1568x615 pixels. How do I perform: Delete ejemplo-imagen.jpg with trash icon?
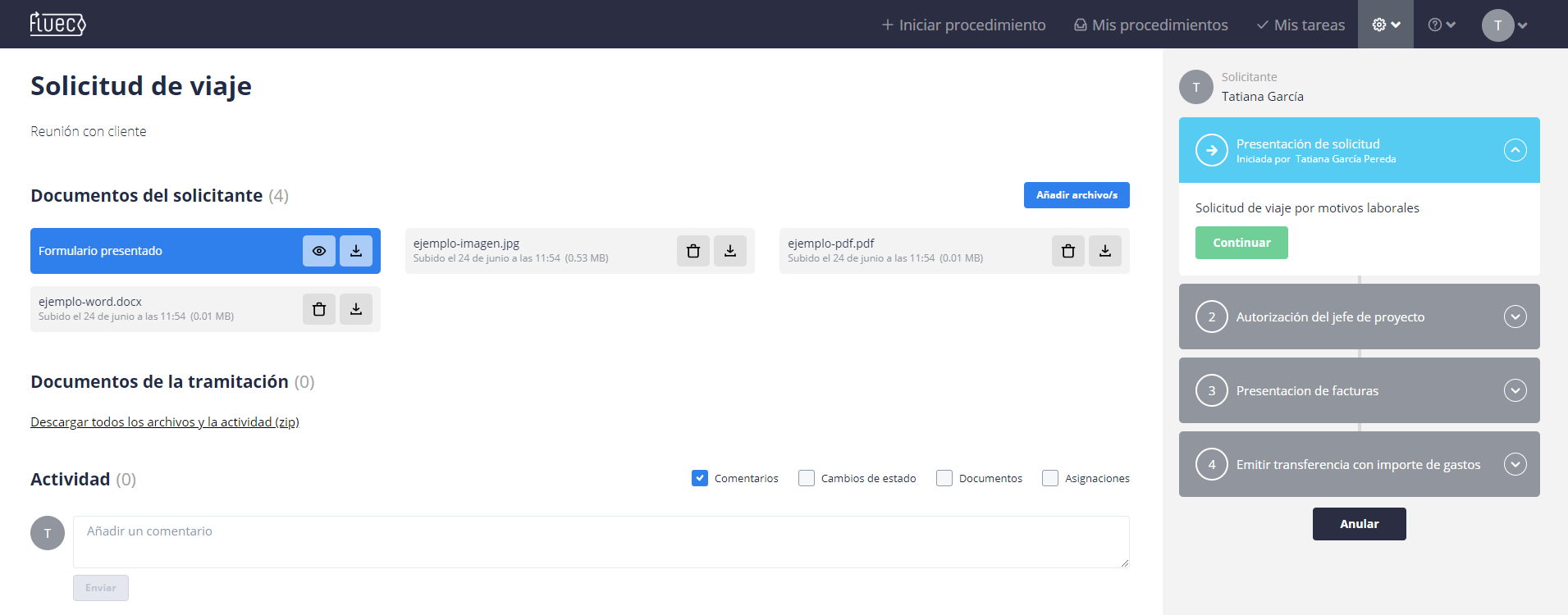[x=693, y=251]
